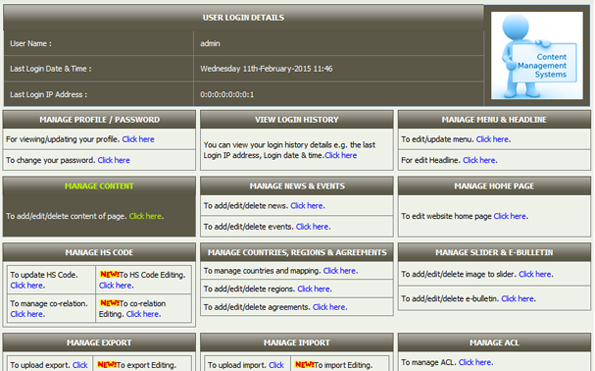Open edit website home page link
Screen dimensions: 595x371
510,216
